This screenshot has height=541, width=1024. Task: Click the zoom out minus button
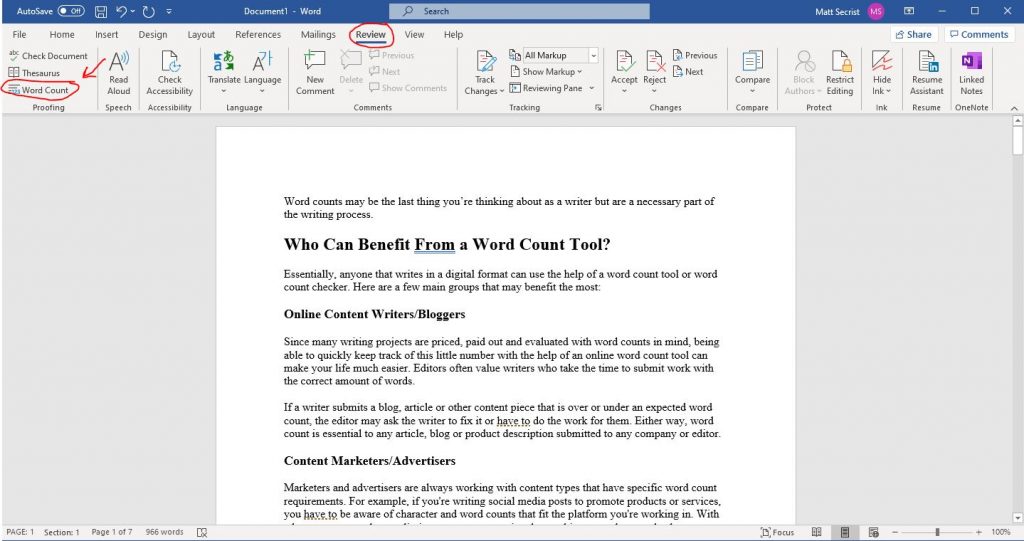(x=895, y=532)
